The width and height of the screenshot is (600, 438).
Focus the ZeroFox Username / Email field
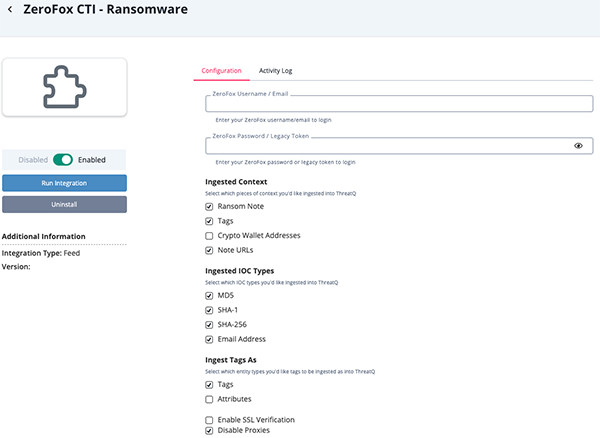399,104
